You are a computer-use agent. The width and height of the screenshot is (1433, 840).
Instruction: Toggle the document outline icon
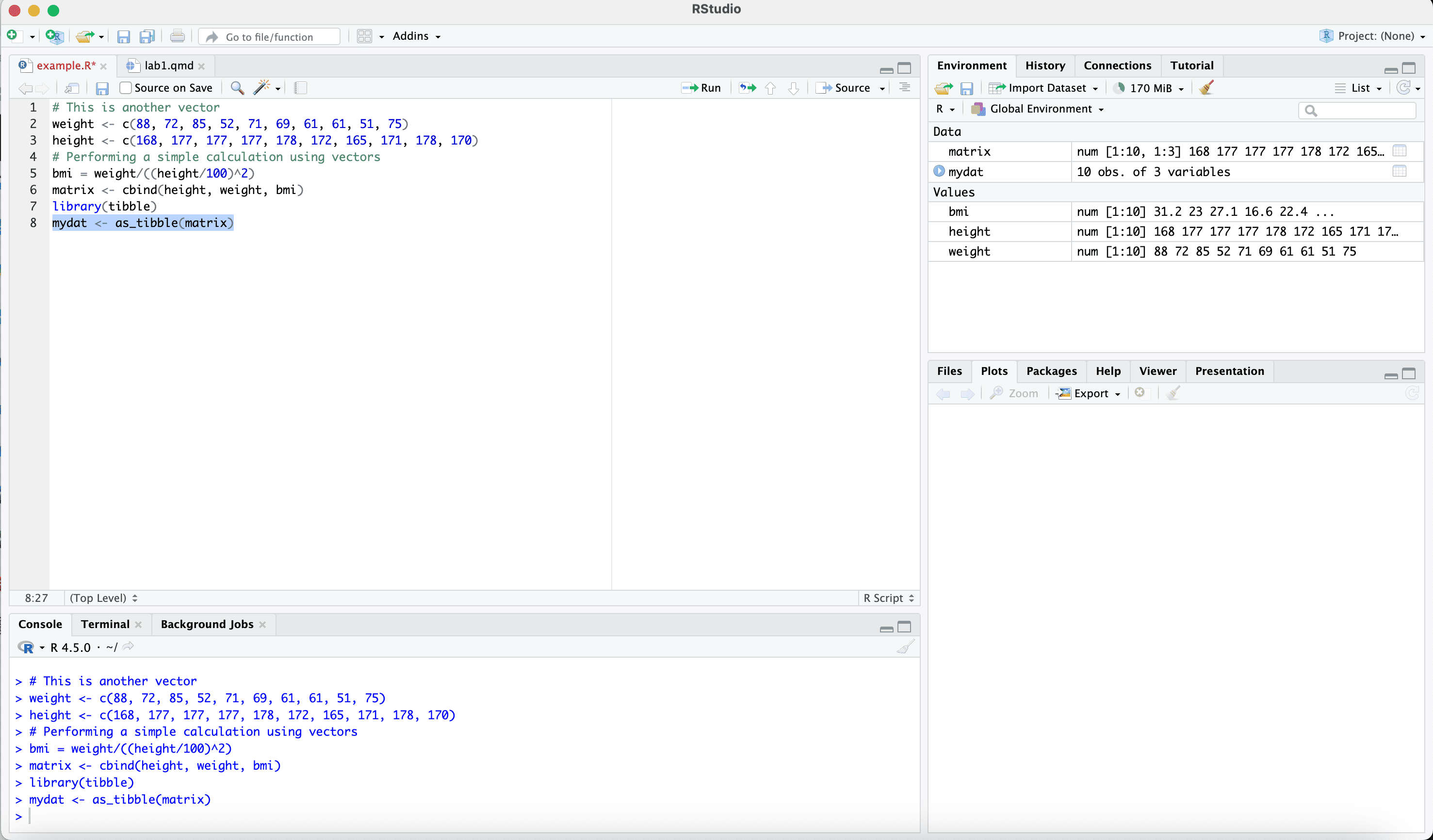click(x=905, y=88)
